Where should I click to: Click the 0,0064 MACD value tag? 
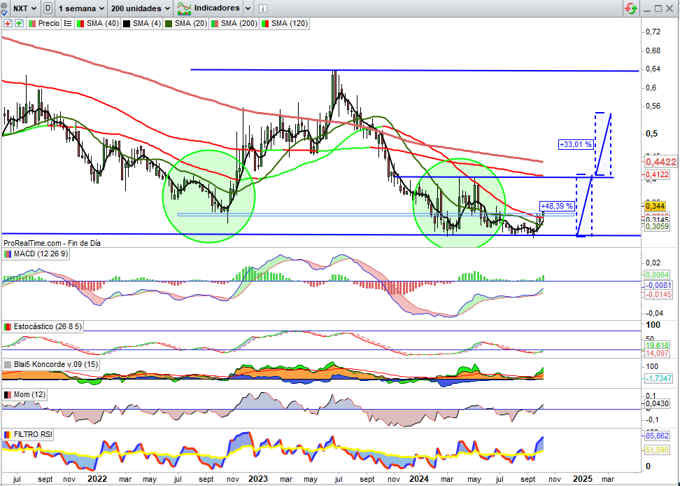click(x=657, y=275)
